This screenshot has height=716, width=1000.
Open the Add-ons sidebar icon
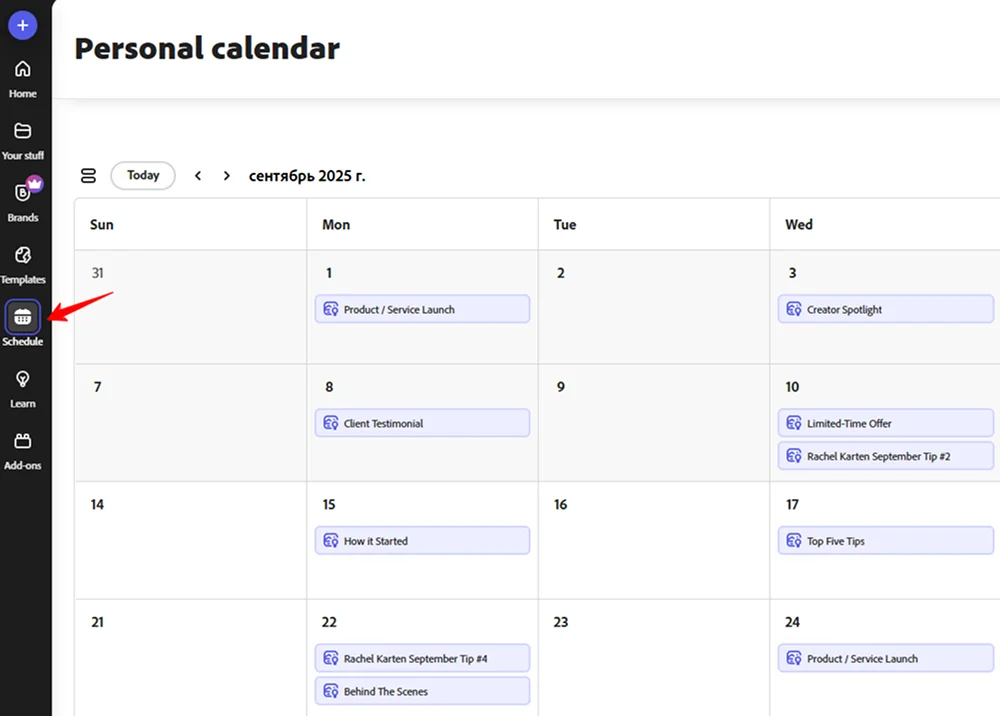click(22, 442)
